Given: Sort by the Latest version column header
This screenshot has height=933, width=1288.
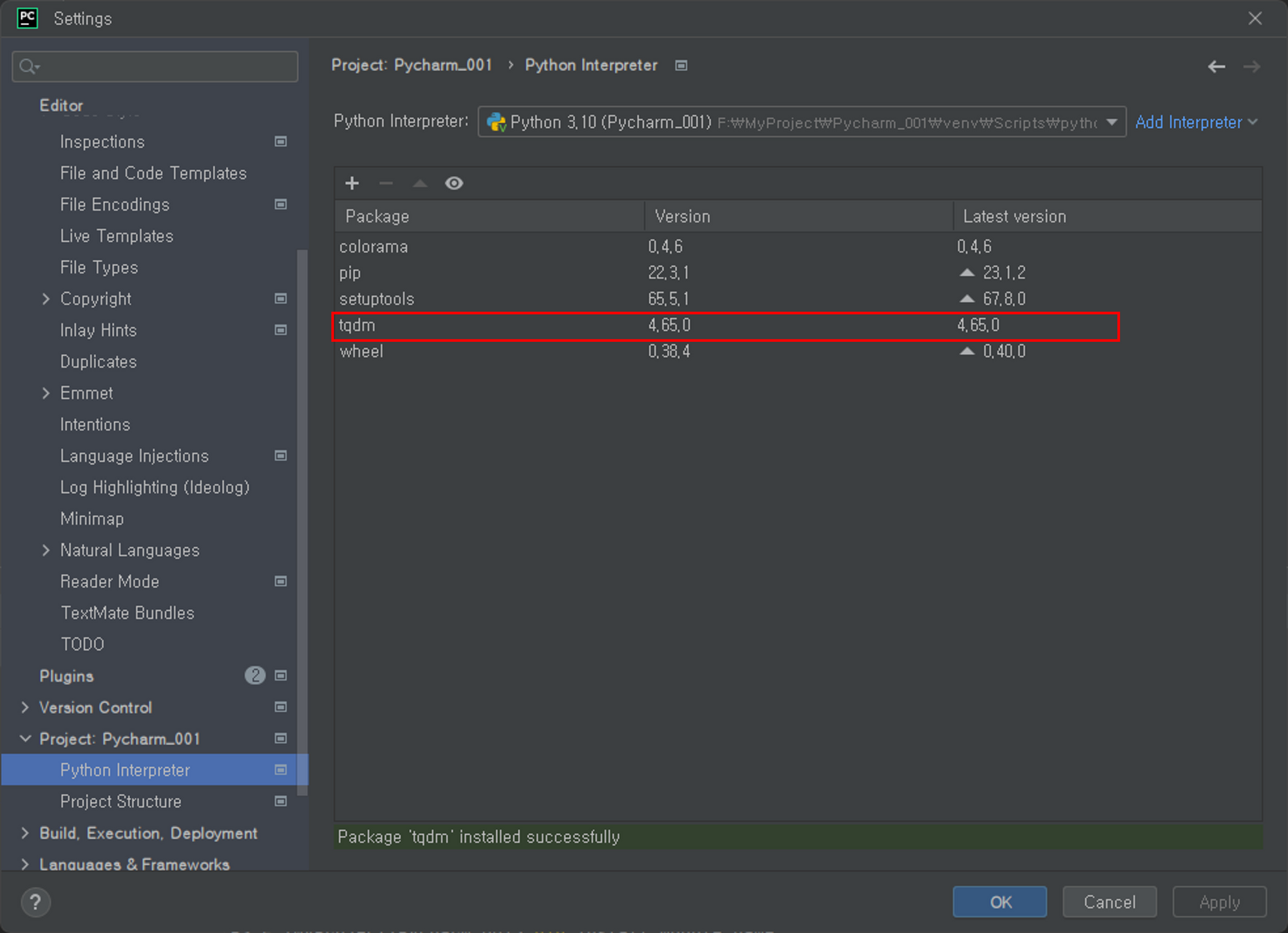Looking at the screenshot, I should [x=1108, y=216].
